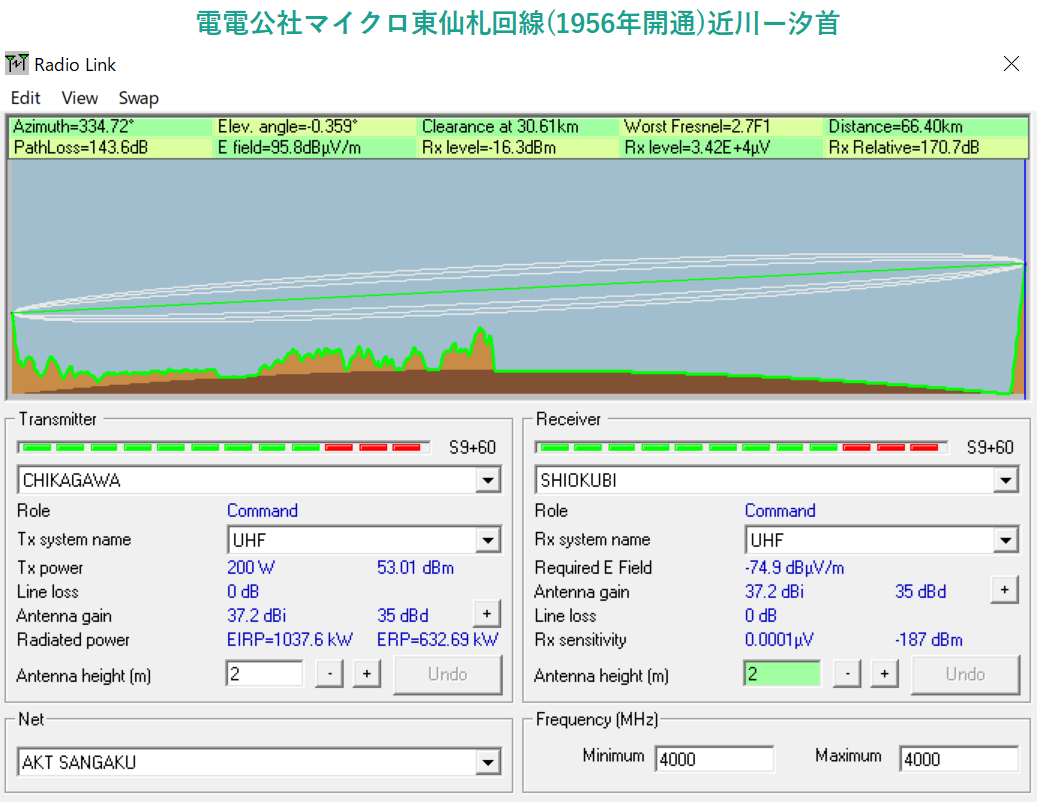Click the E field=95.8dBµV/m readout
1038x802 pixels.
tap(289, 147)
